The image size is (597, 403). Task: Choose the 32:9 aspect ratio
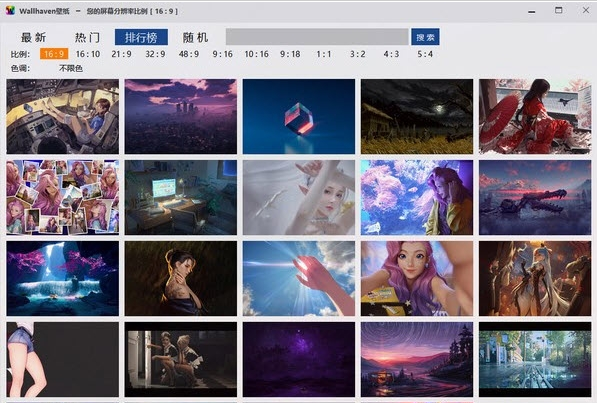pyautogui.click(x=155, y=54)
